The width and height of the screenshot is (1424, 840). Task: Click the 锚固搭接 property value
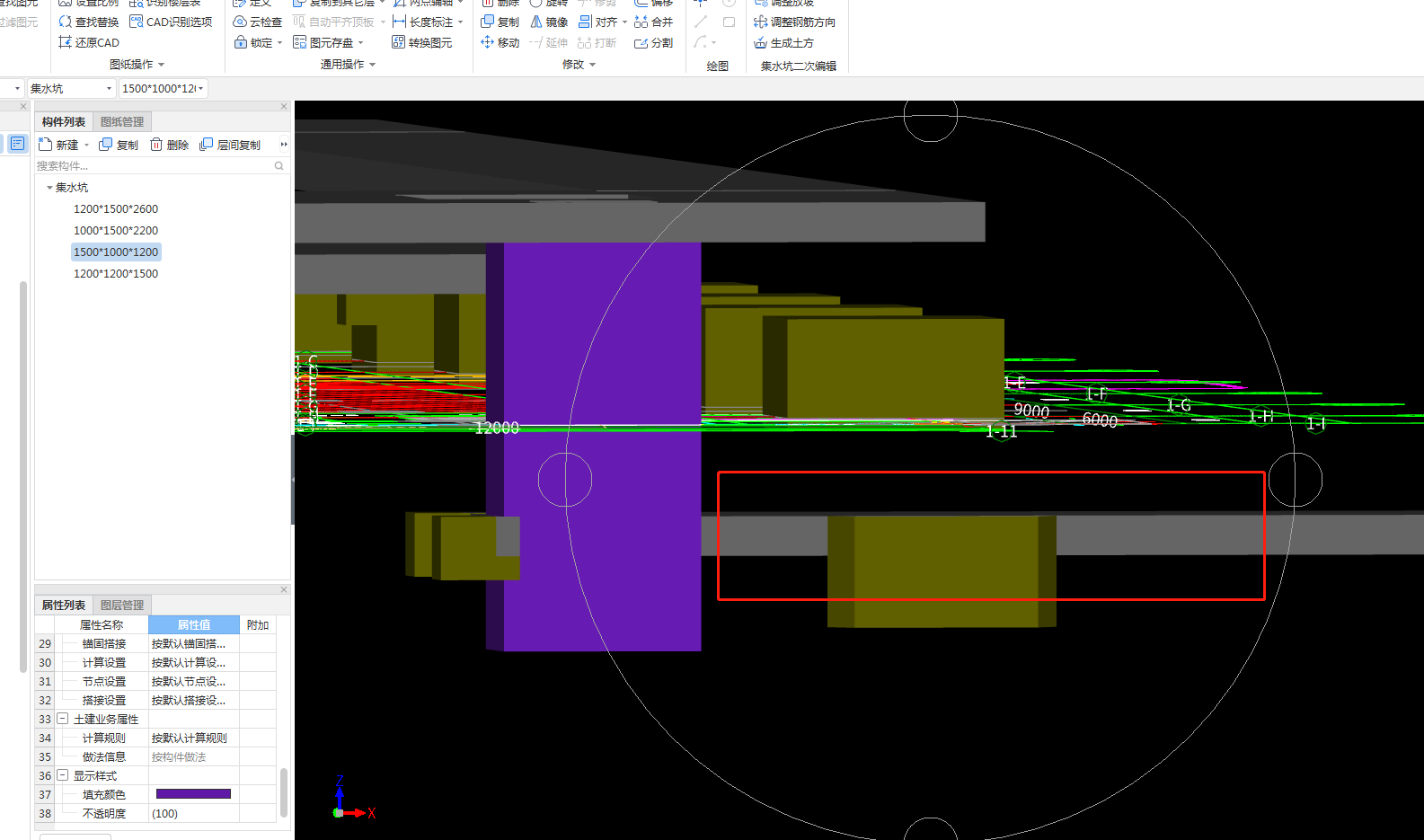point(194,643)
